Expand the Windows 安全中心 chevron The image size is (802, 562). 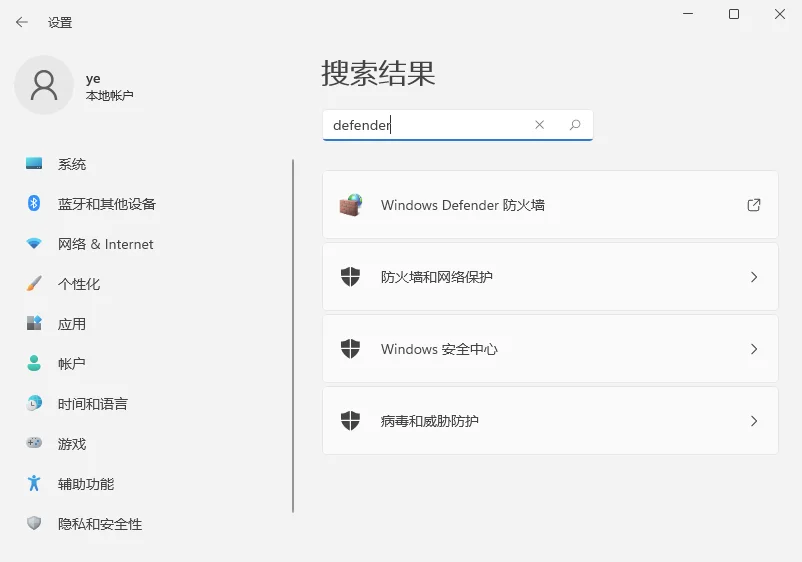pos(754,349)
